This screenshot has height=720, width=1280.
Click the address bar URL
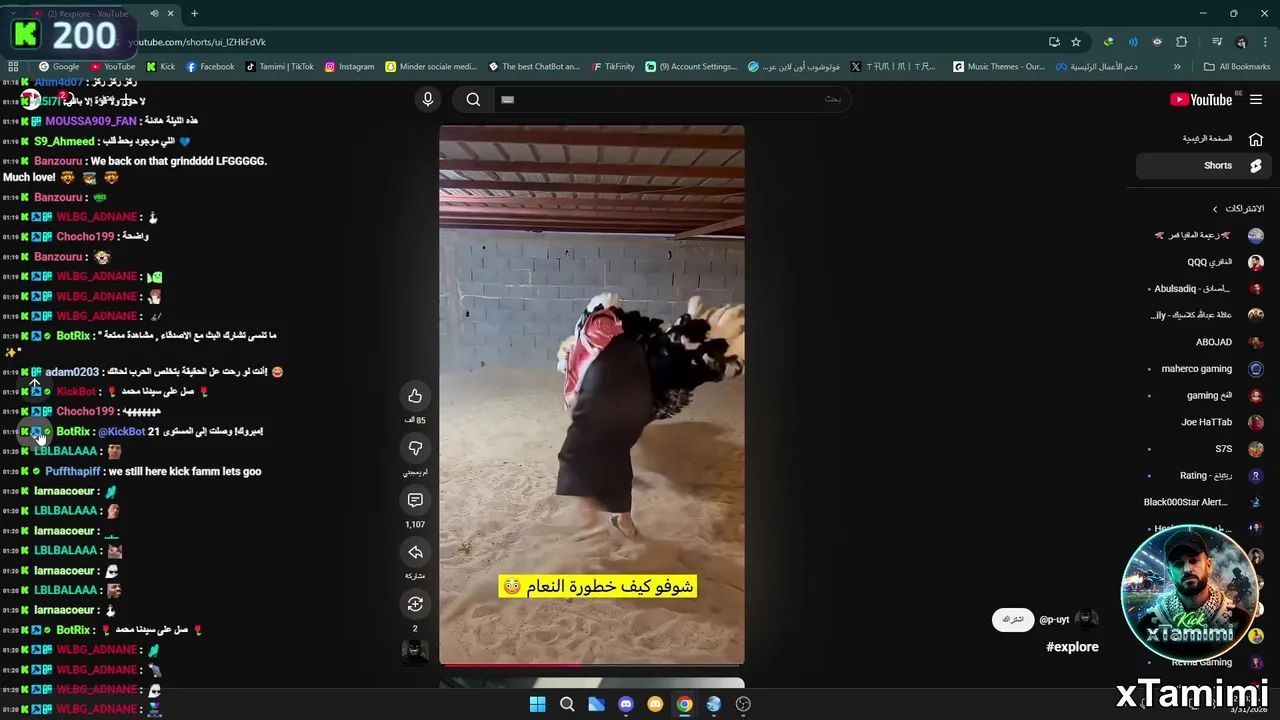[x=197, y=42]
